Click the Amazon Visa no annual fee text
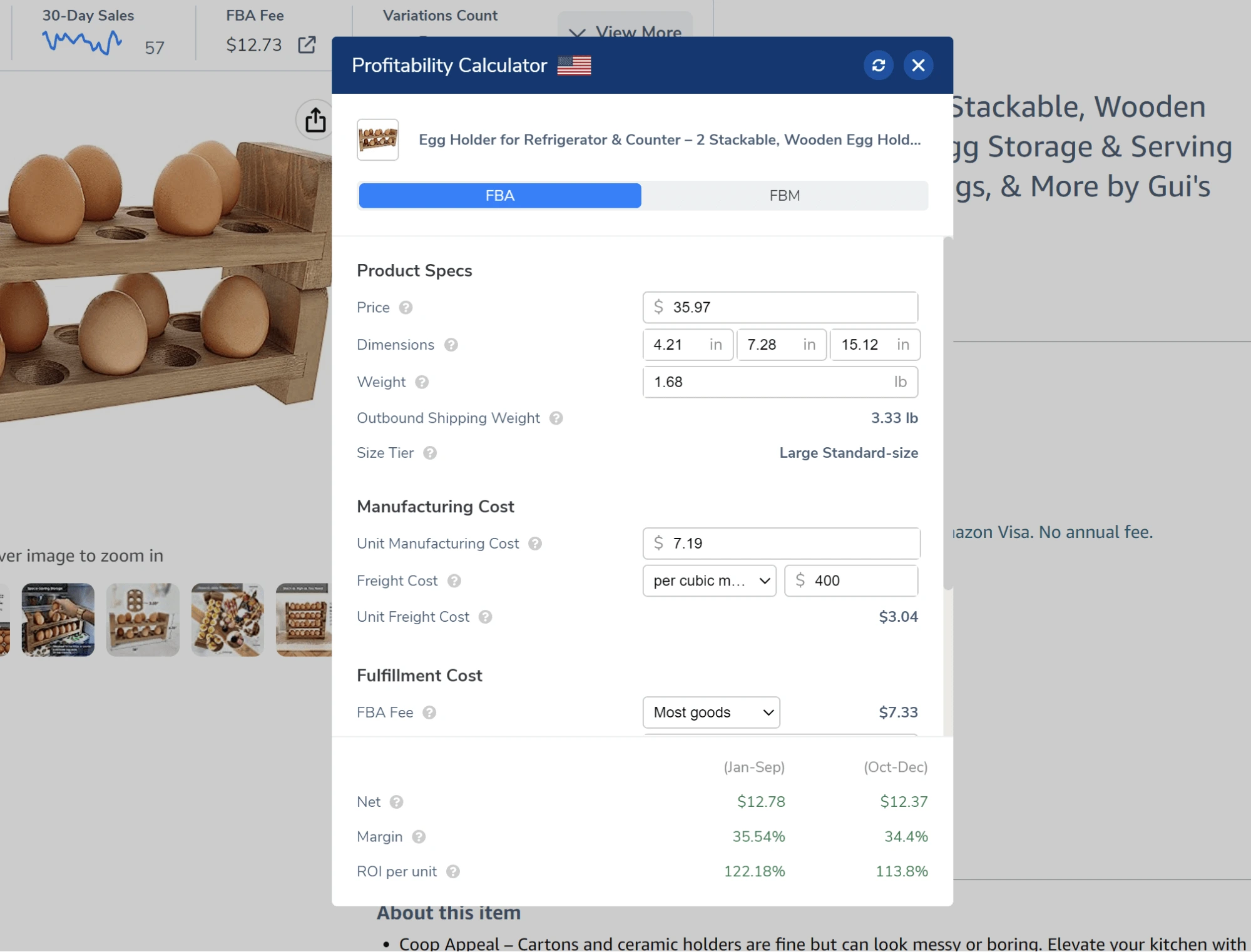 coord(1053,532)
